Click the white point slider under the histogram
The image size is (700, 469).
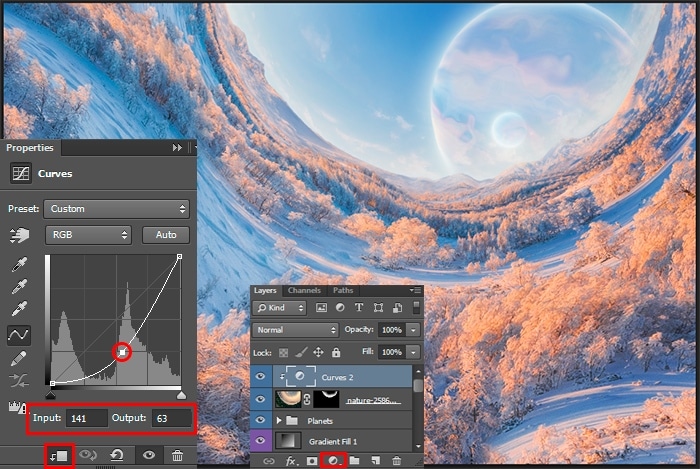coord(181,394)
